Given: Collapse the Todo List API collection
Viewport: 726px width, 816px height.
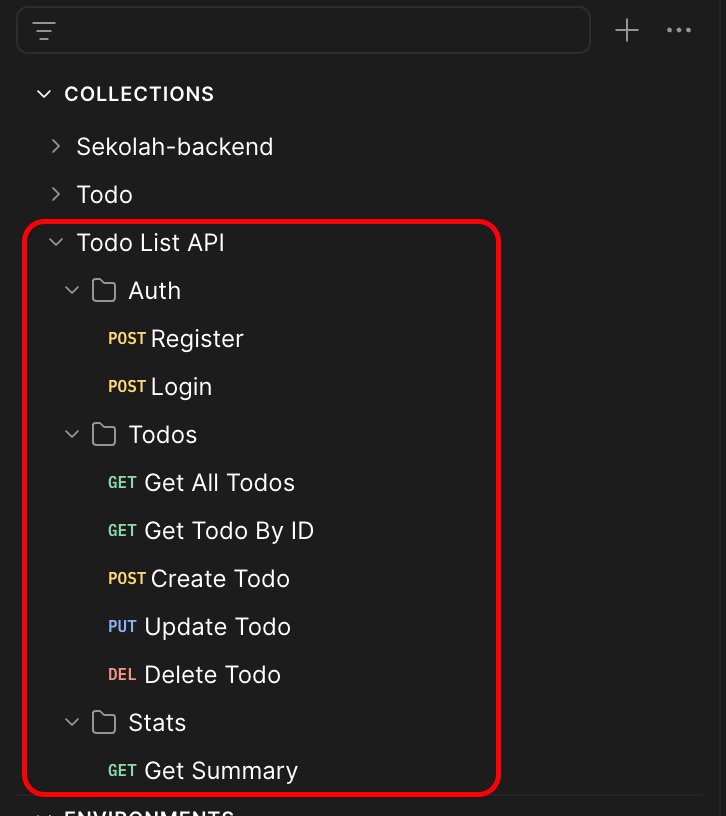Looking at the screenshot, I should [56, 243].
